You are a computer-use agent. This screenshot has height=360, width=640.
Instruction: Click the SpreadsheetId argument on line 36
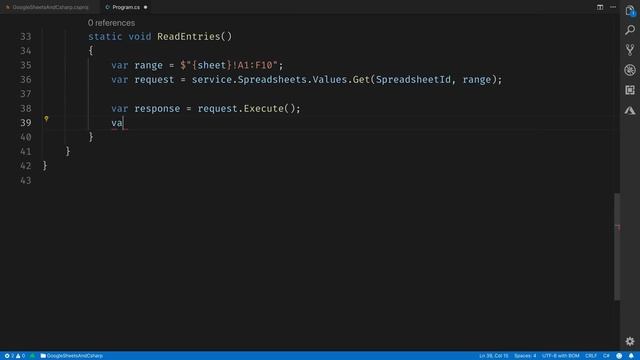click(413, 80)
